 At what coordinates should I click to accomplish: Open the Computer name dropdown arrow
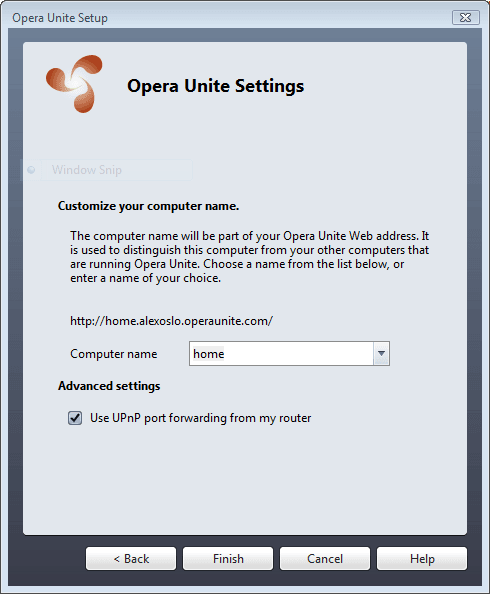(x=381, y=353)
